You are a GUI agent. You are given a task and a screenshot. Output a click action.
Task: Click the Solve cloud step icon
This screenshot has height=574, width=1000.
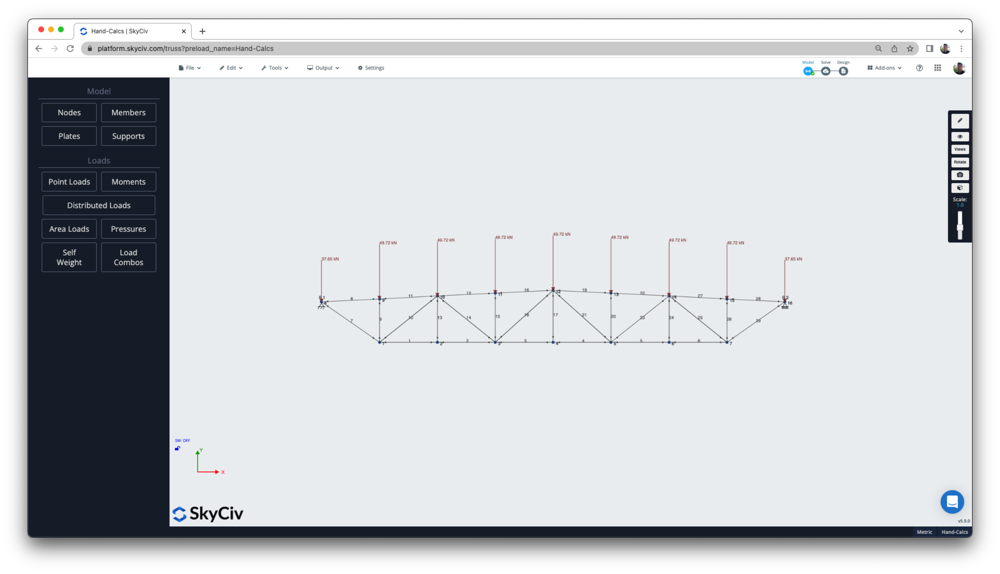(826, 71)
